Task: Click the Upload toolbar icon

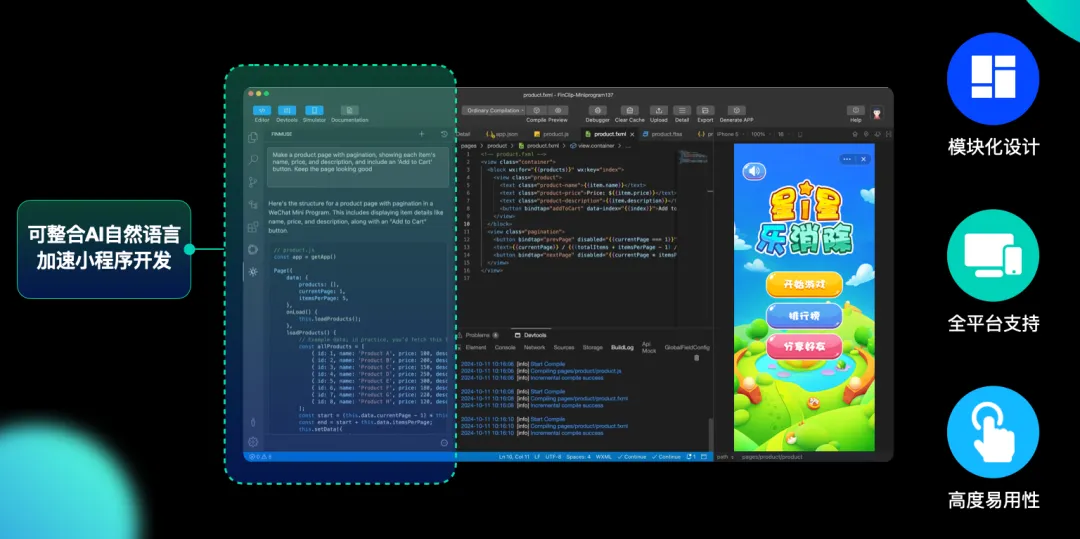Action: [659, 111]
